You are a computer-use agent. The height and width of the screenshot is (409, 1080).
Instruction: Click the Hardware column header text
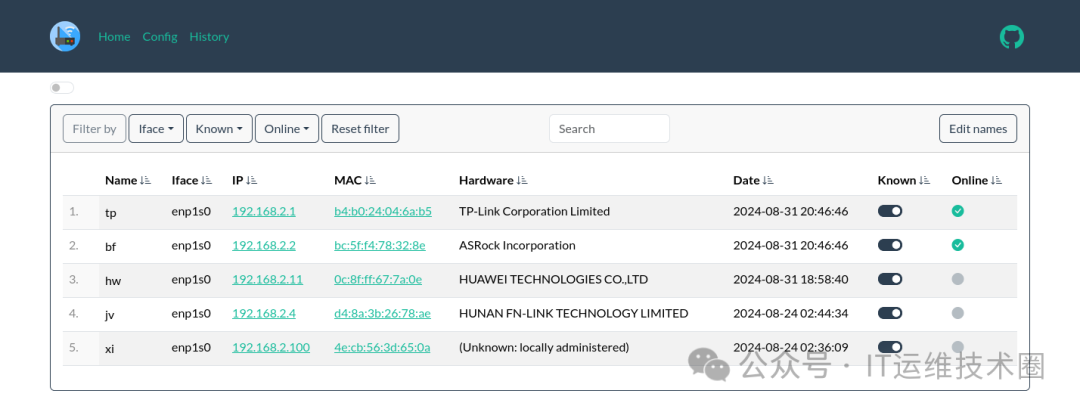(486, 180)
